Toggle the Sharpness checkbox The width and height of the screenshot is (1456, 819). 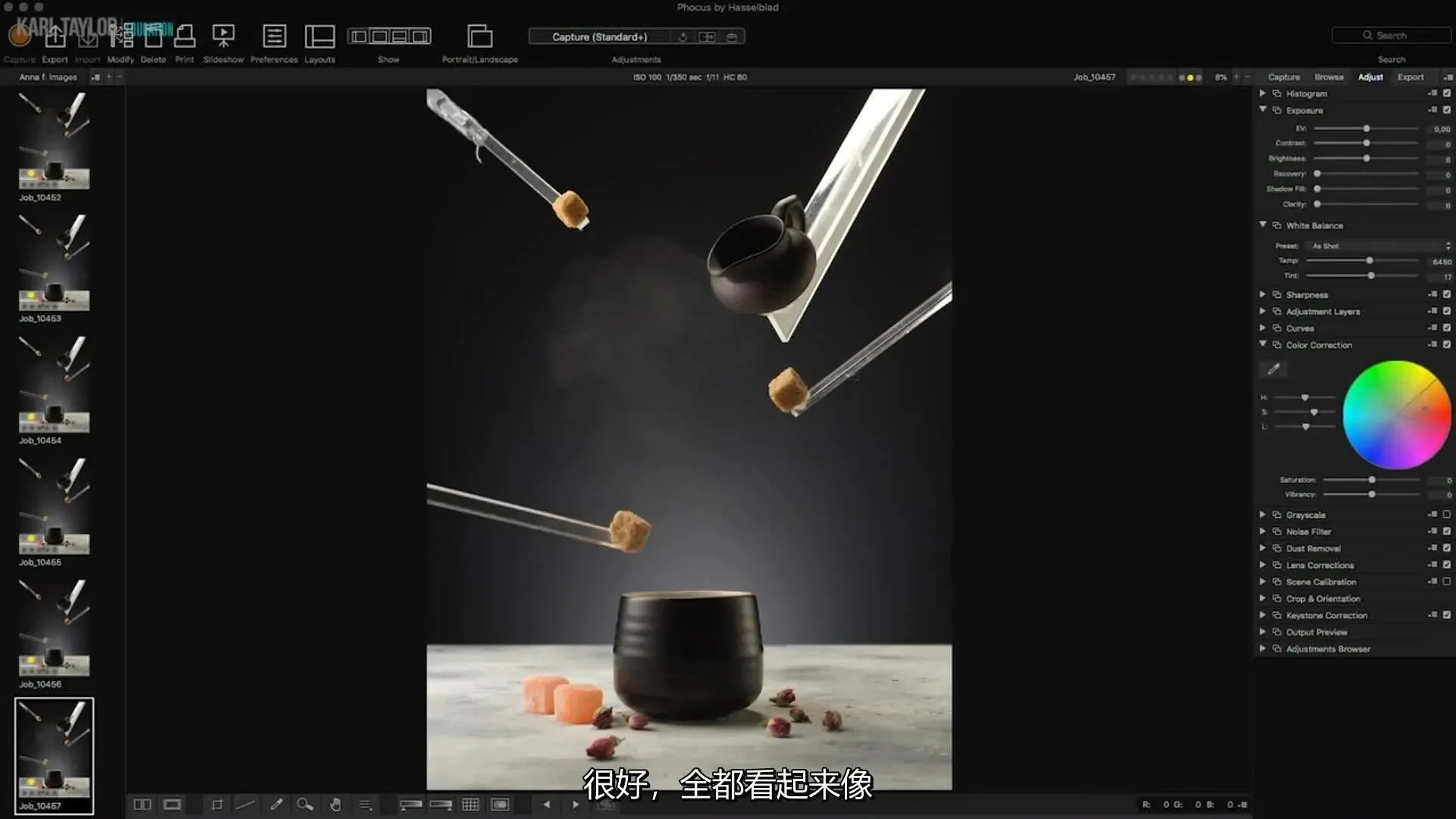pyautogui.click(x=1447, y=294)
